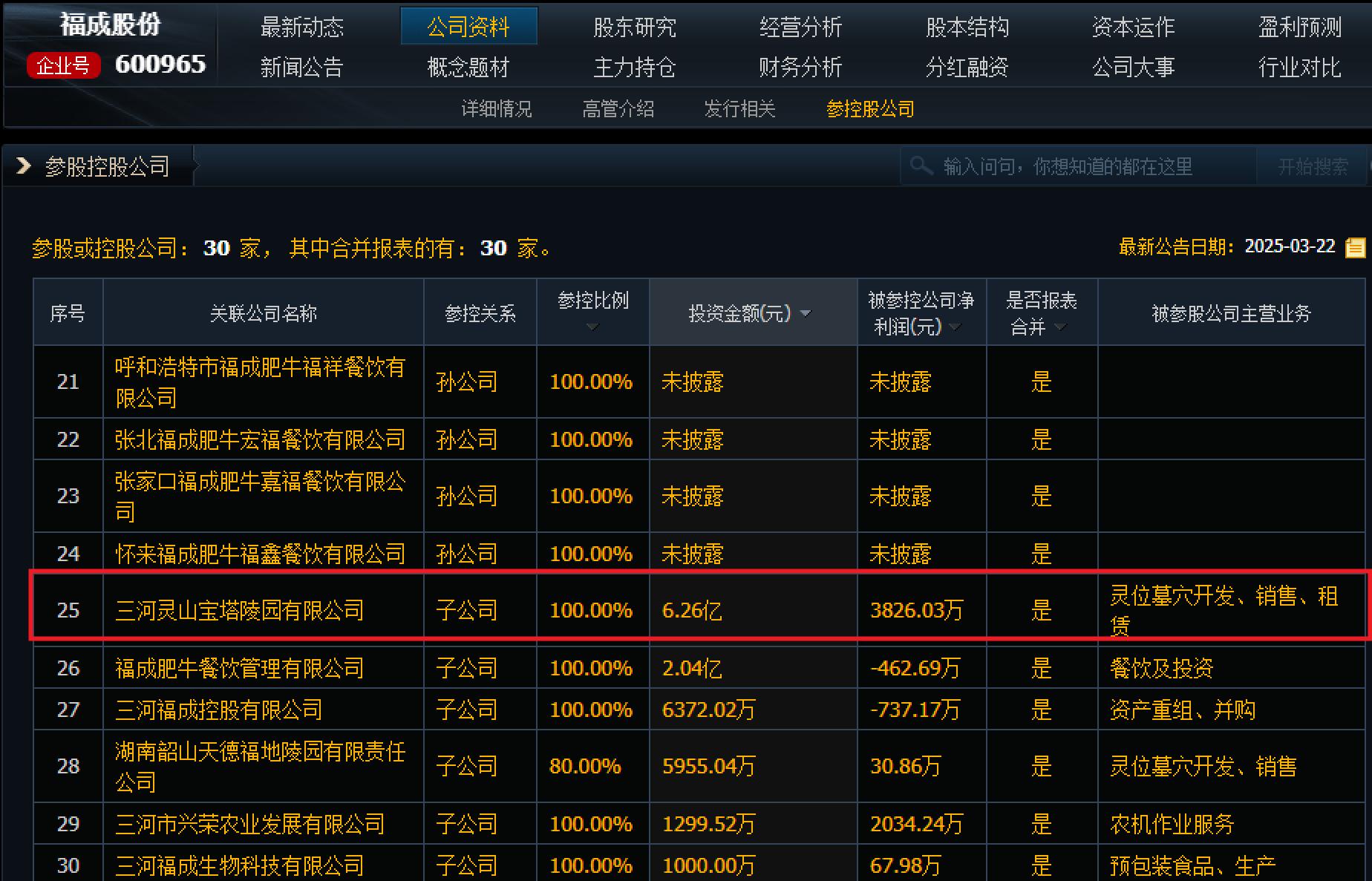Open 三河福成控股有限公司 link
Viewport: 1372px width, 881px height.
click(218, 710)
